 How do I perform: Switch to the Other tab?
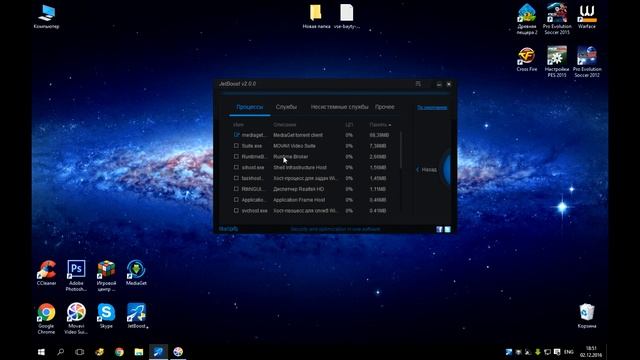coord(385,107)
